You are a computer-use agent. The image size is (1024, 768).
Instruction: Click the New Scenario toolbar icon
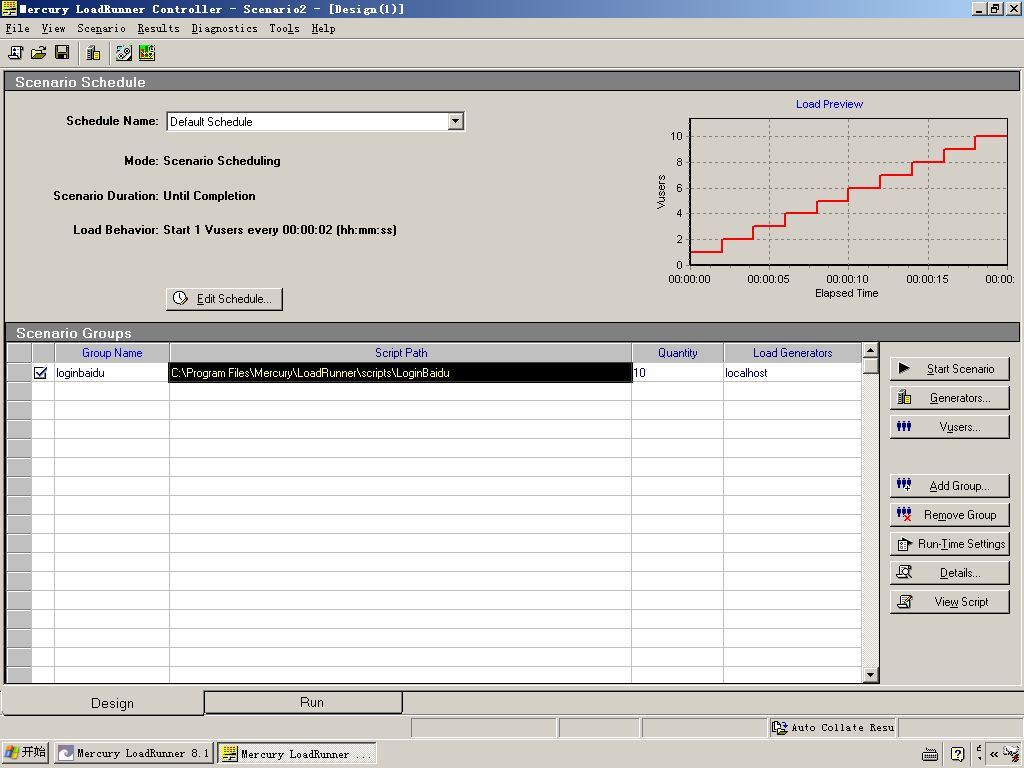tap(15, 53)
